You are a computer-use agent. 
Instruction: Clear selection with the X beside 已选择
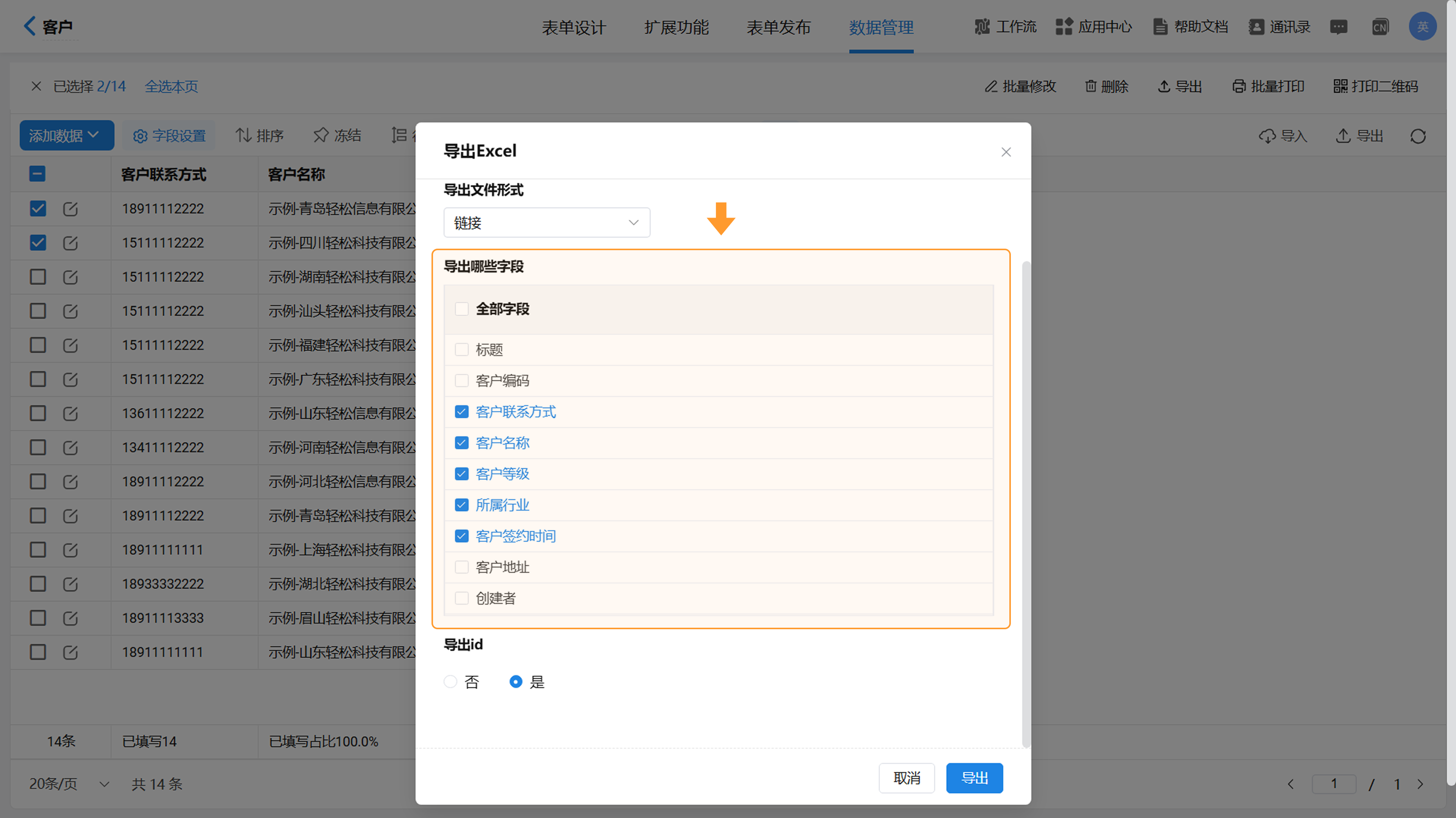(36, 86)
